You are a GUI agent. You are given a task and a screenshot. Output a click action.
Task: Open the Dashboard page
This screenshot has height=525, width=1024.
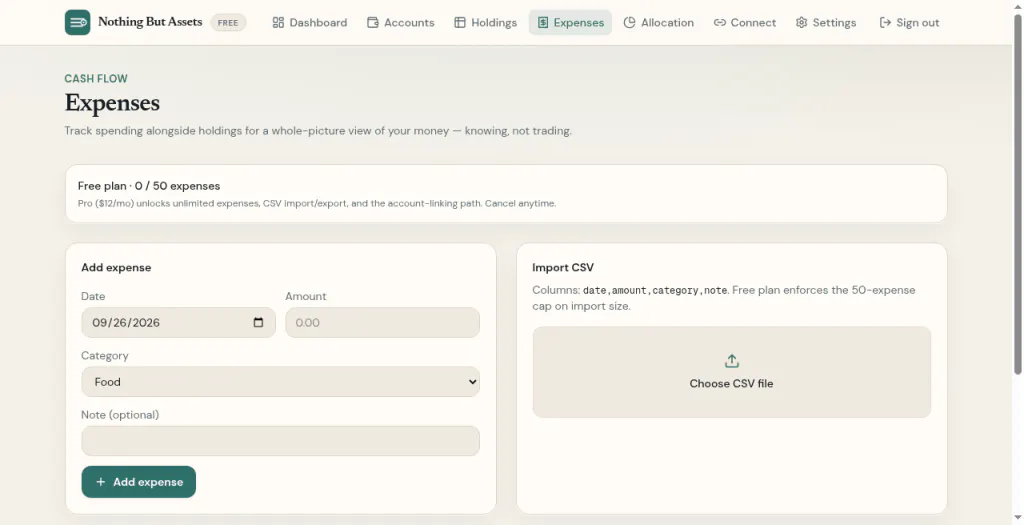click(x=310, y=22)
